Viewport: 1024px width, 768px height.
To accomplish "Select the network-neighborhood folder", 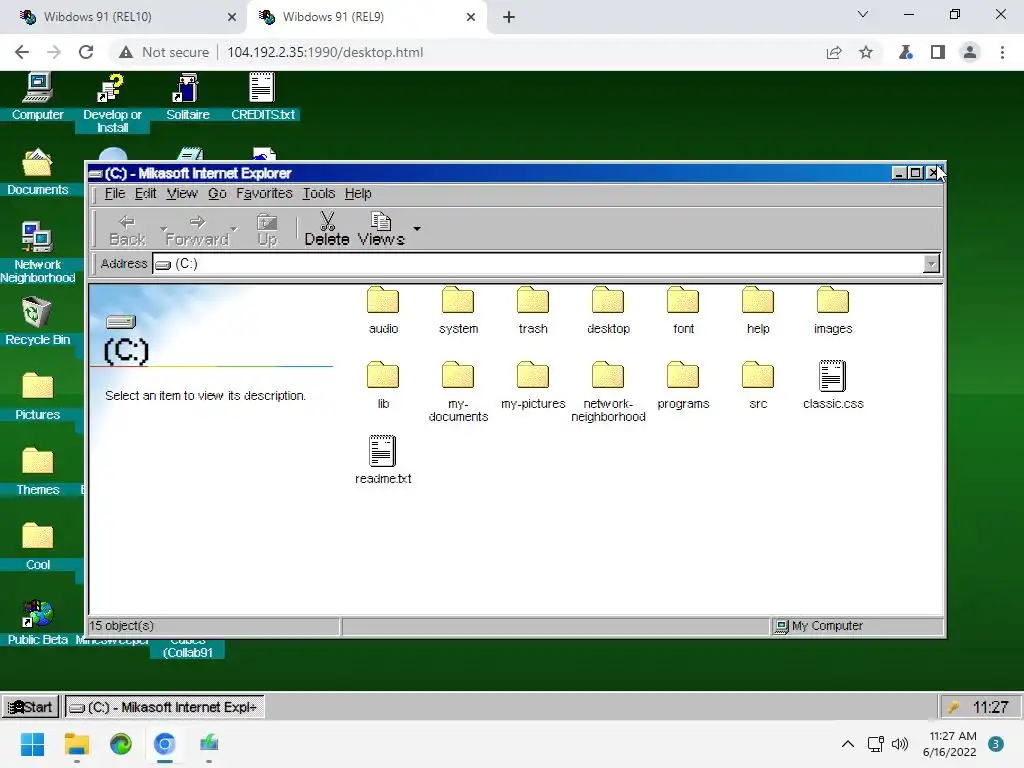I will tap(608, 392).
